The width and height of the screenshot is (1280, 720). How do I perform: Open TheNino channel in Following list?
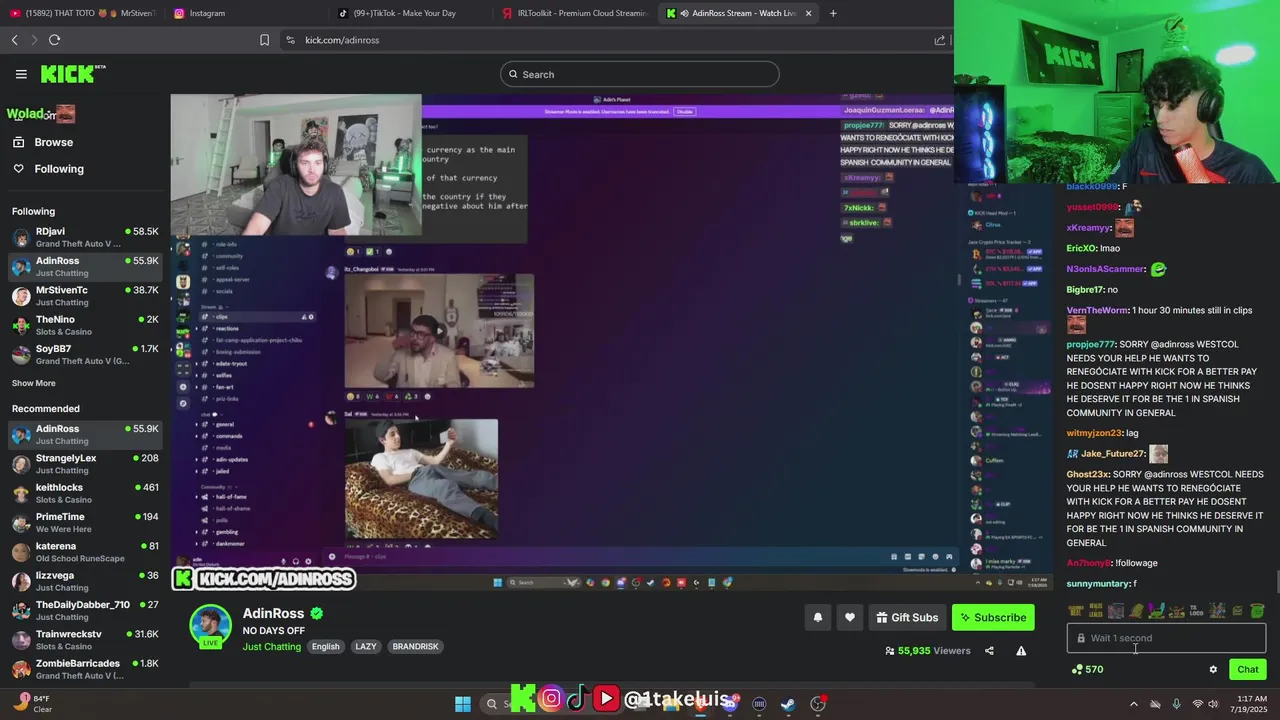(86, 325)
